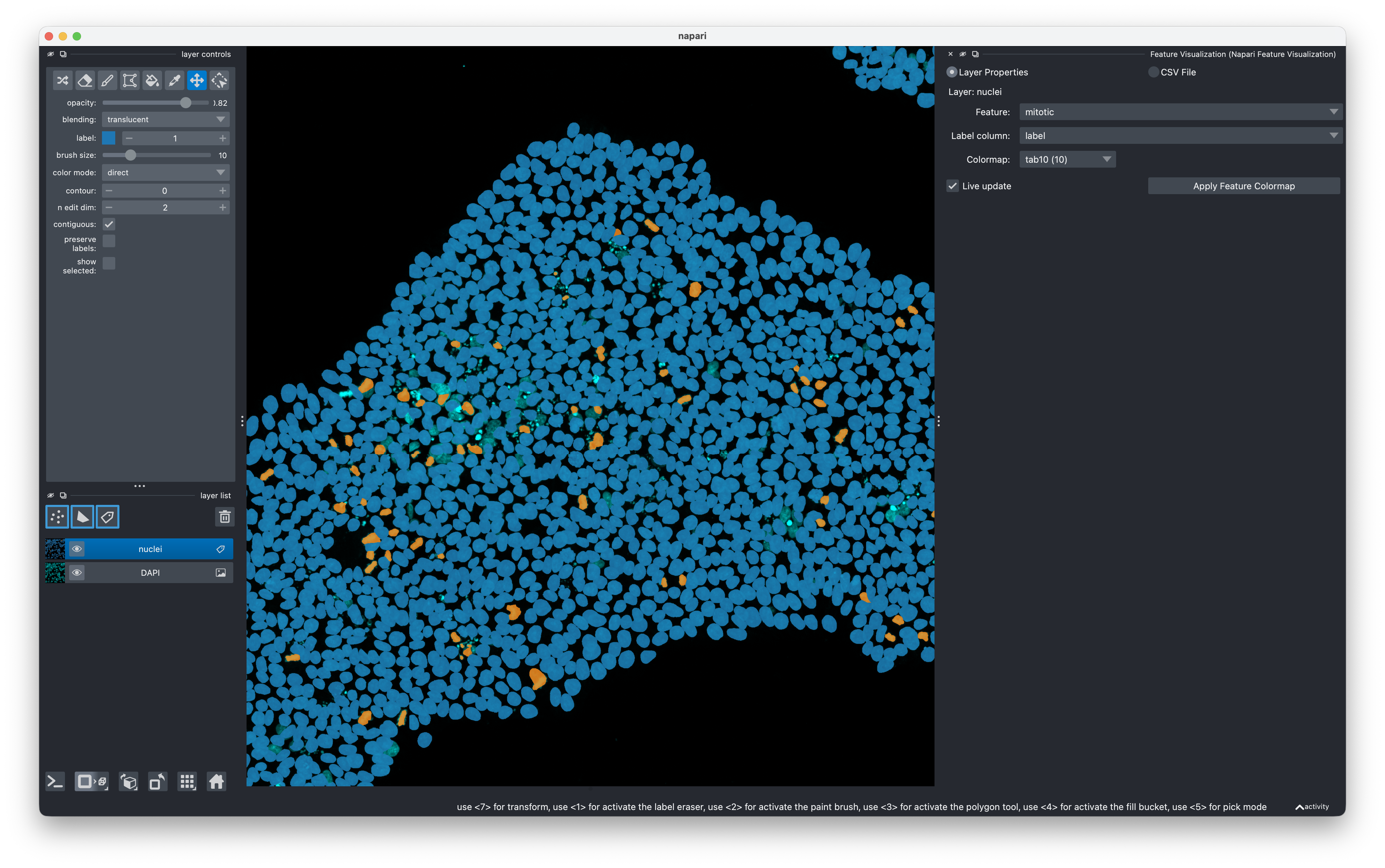Open the color mode dropdown
Screen dimensions: 1385x868
click(x=166, y=173)
